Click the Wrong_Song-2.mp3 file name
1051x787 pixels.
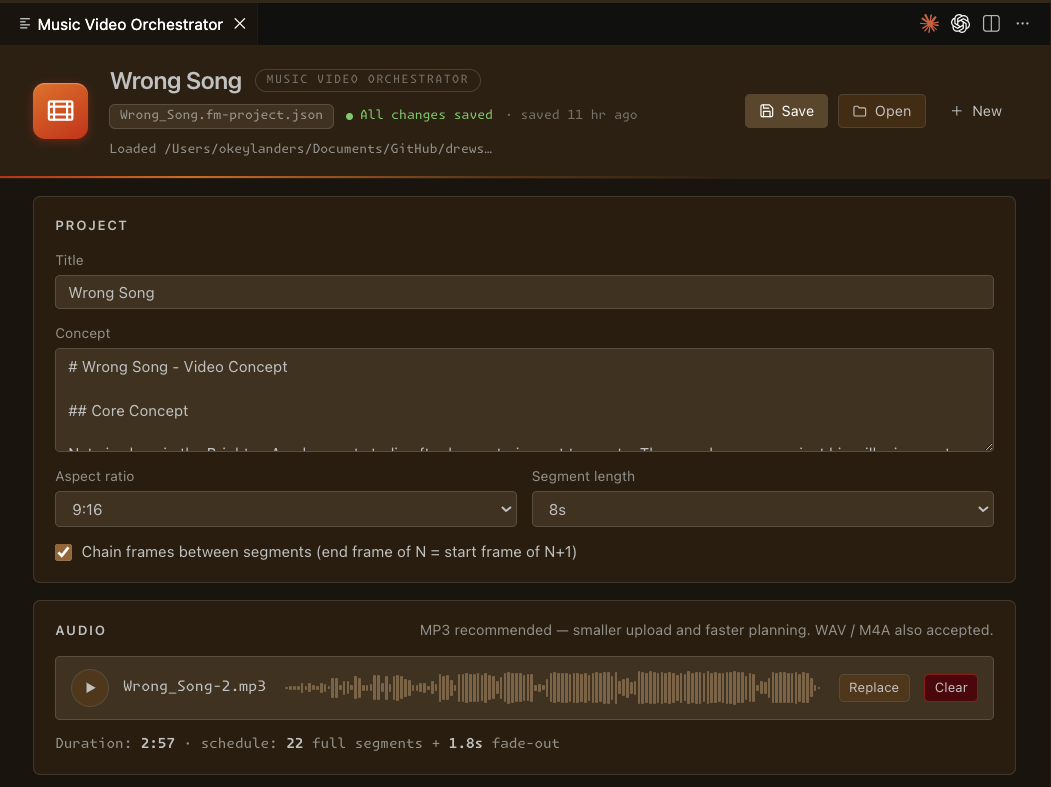[194, 686]
